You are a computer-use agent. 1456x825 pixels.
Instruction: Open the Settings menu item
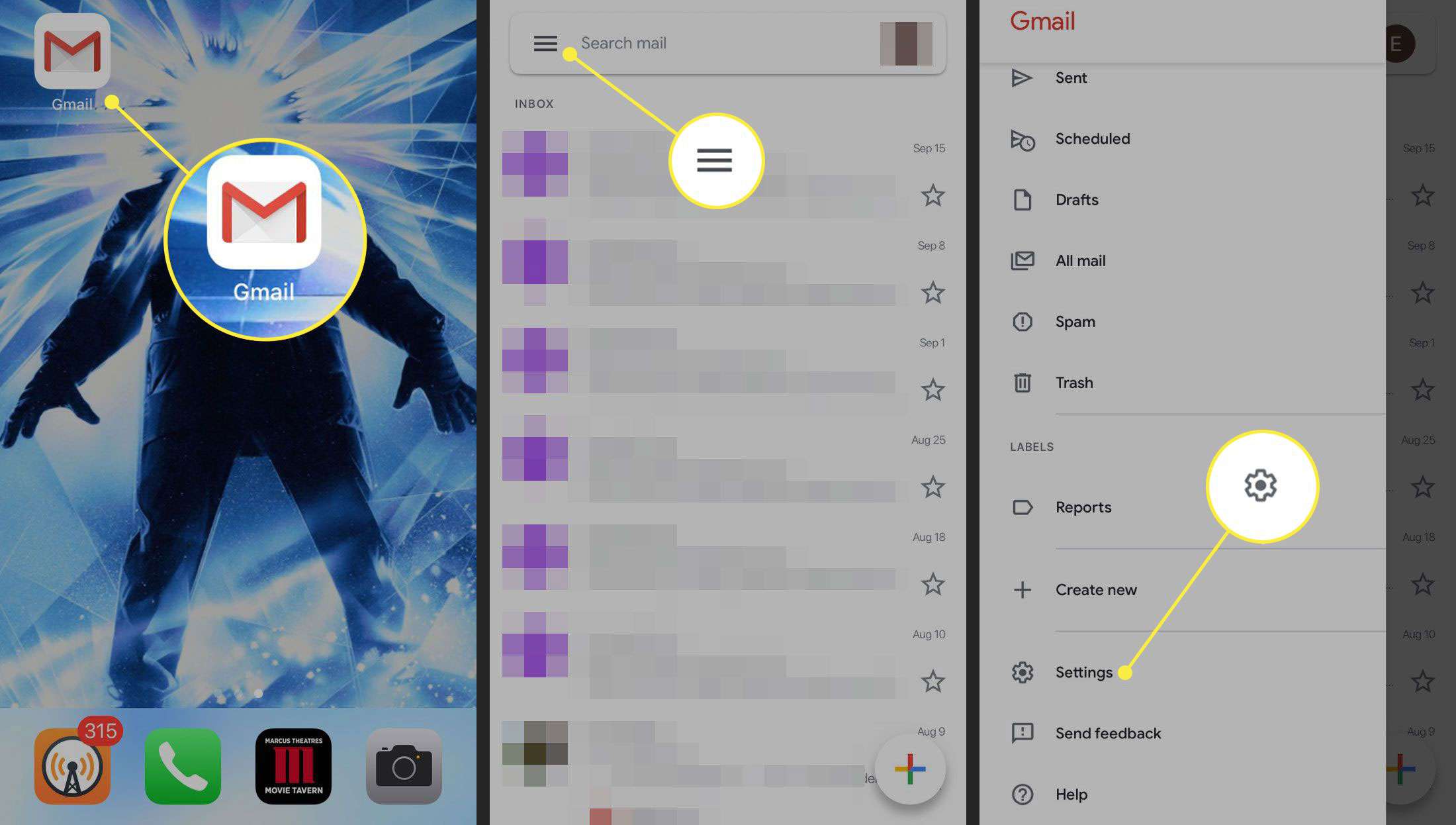tap(1083, 672)
